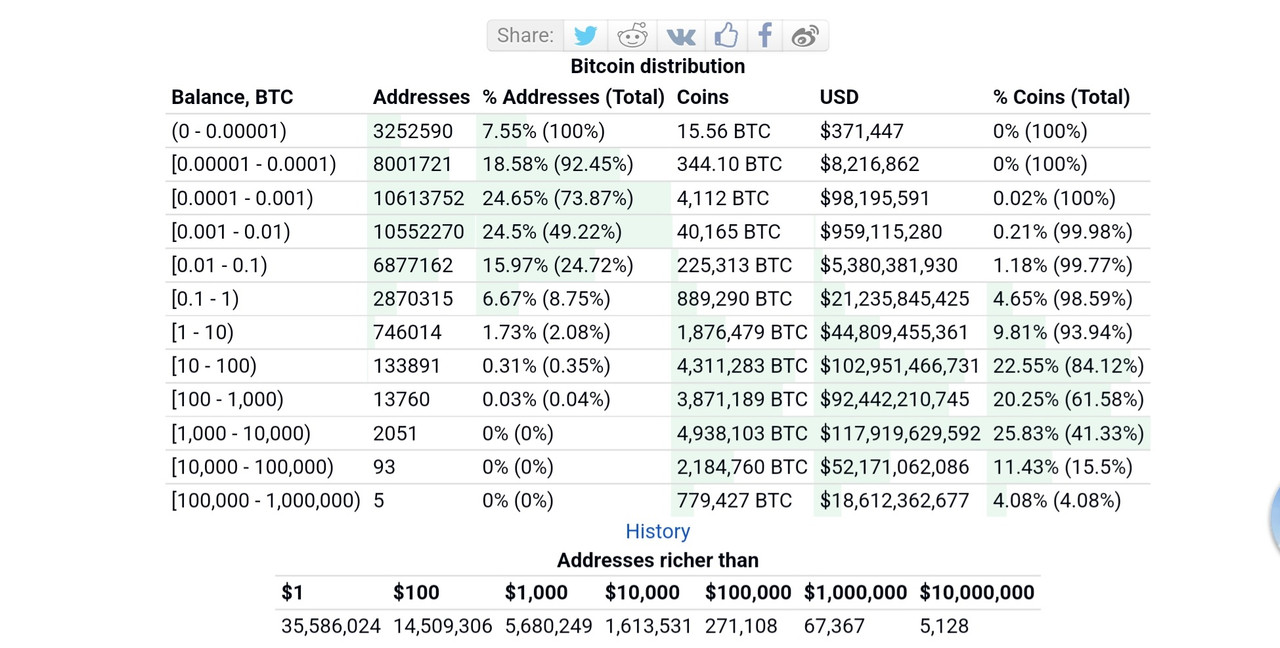Click the richer-than count "35,586,024"
Image resolution: width=1280 pixels, height=648 pixels.
click(x=331, y=626)
